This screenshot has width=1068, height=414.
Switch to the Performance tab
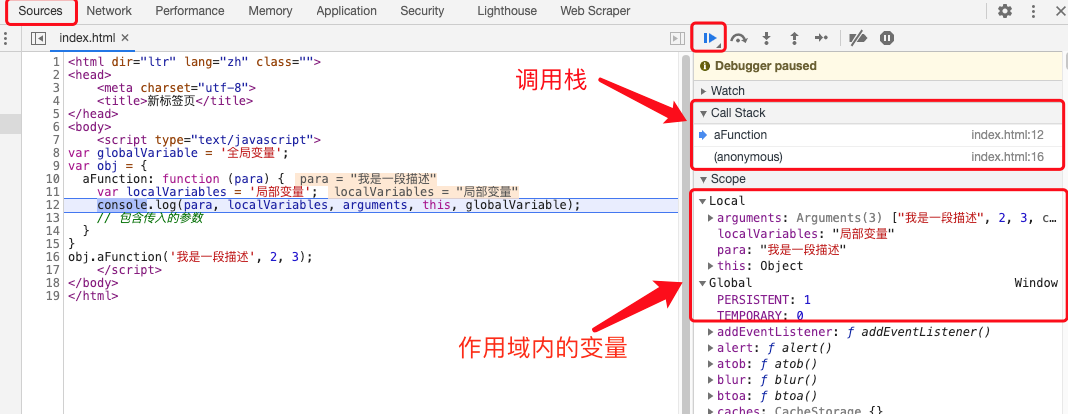coord(189,11)
